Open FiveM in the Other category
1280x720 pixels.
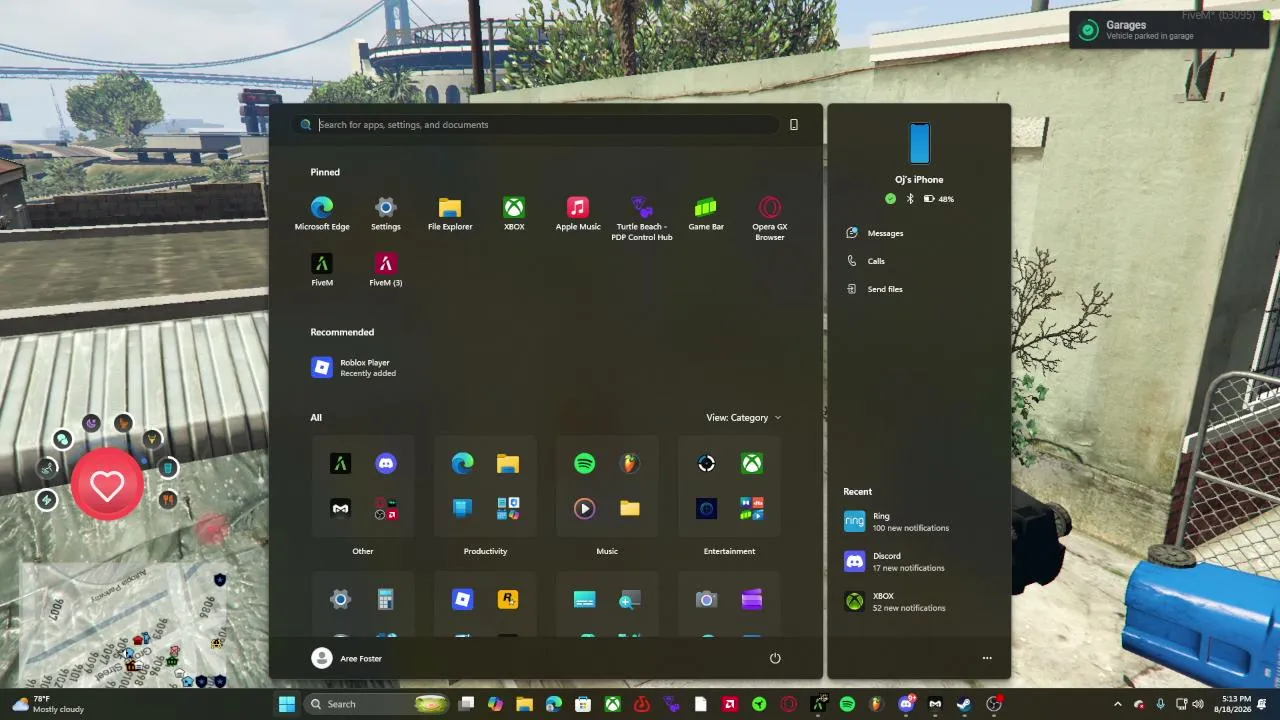point(341,463)
